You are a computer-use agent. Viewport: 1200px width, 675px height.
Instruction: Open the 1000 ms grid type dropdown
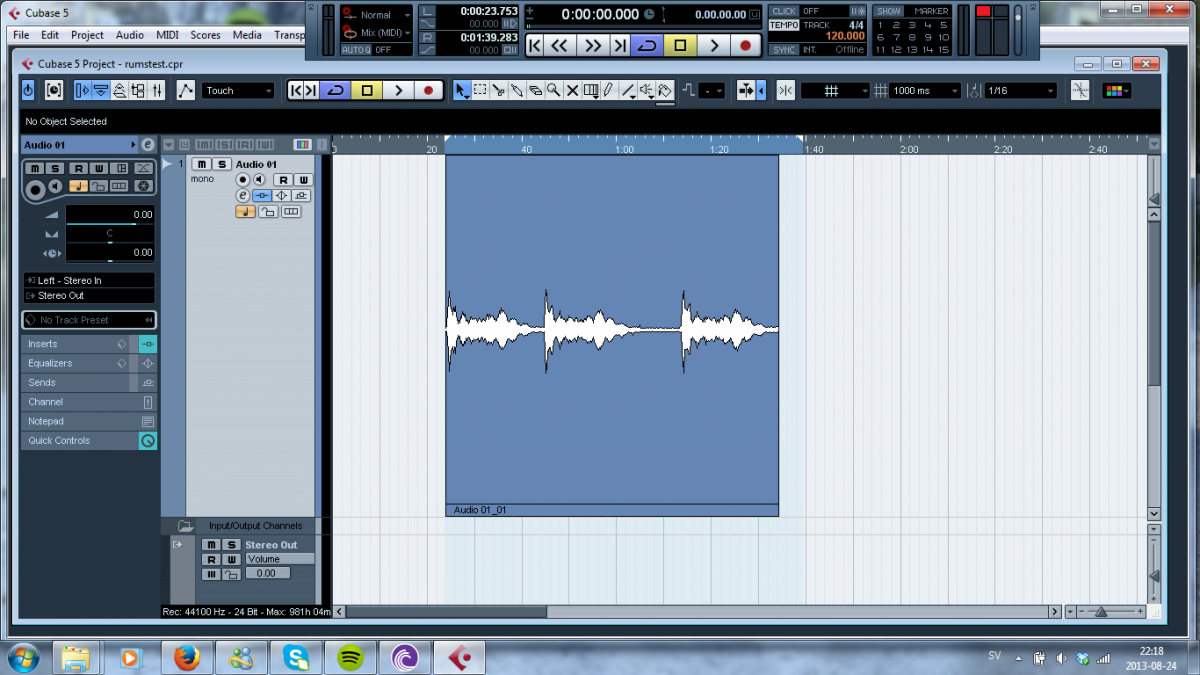coord(925,90)
